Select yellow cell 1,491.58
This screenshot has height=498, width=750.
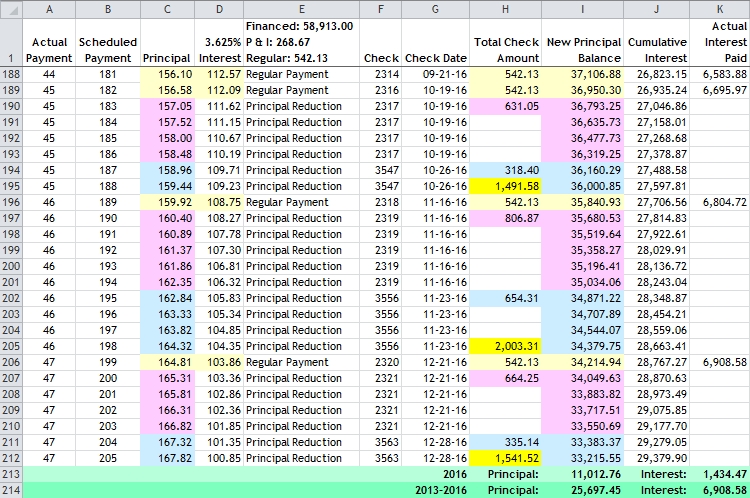pos(506,186)
